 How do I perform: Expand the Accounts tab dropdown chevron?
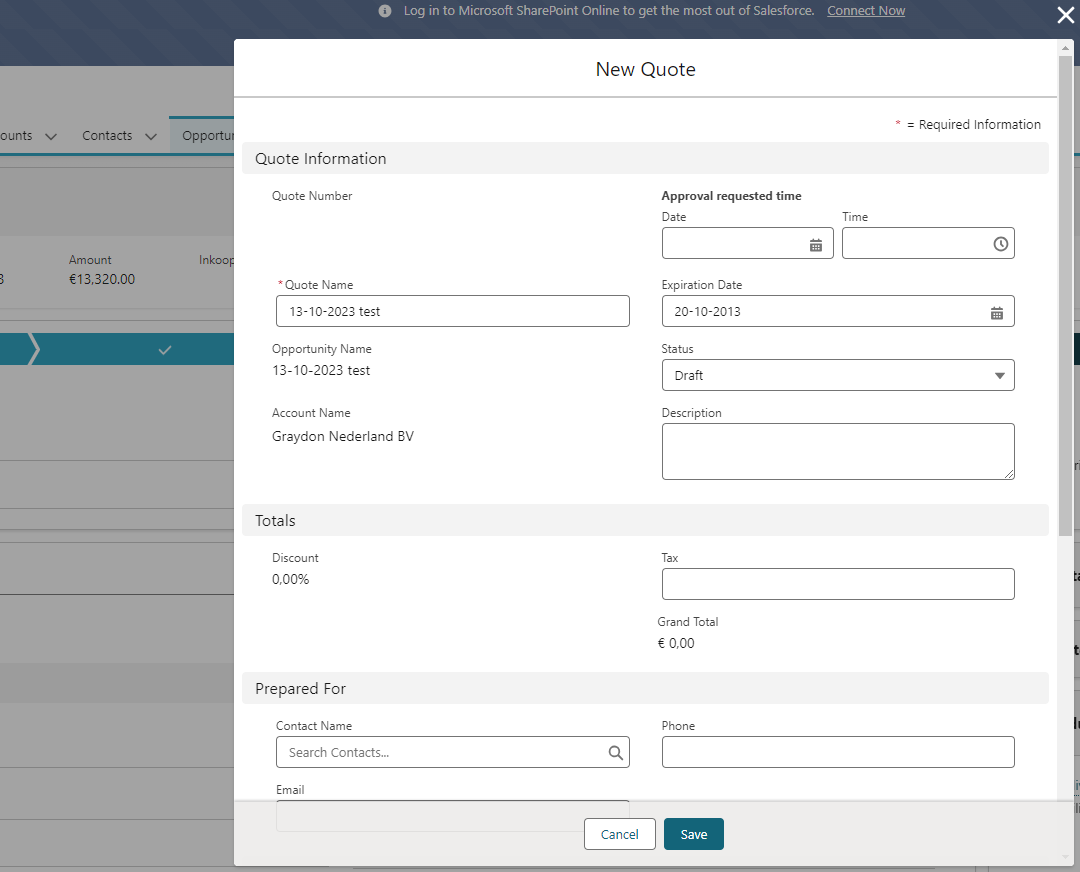coord(49,135)
